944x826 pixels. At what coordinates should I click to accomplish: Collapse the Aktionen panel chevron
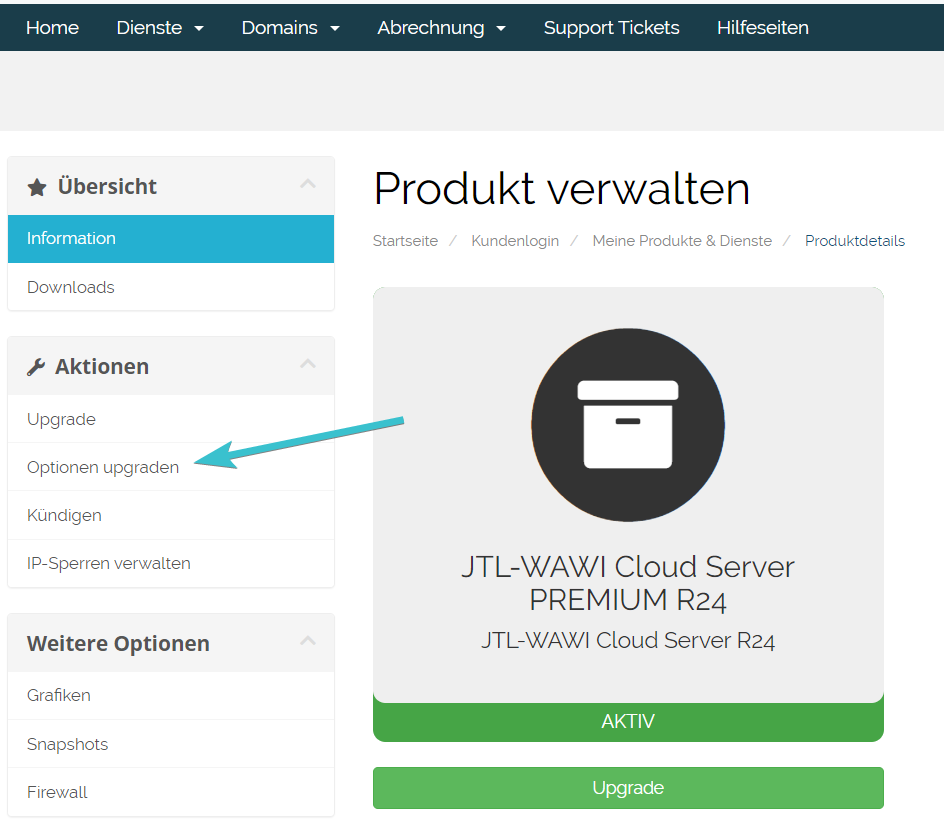pos(308,364)
